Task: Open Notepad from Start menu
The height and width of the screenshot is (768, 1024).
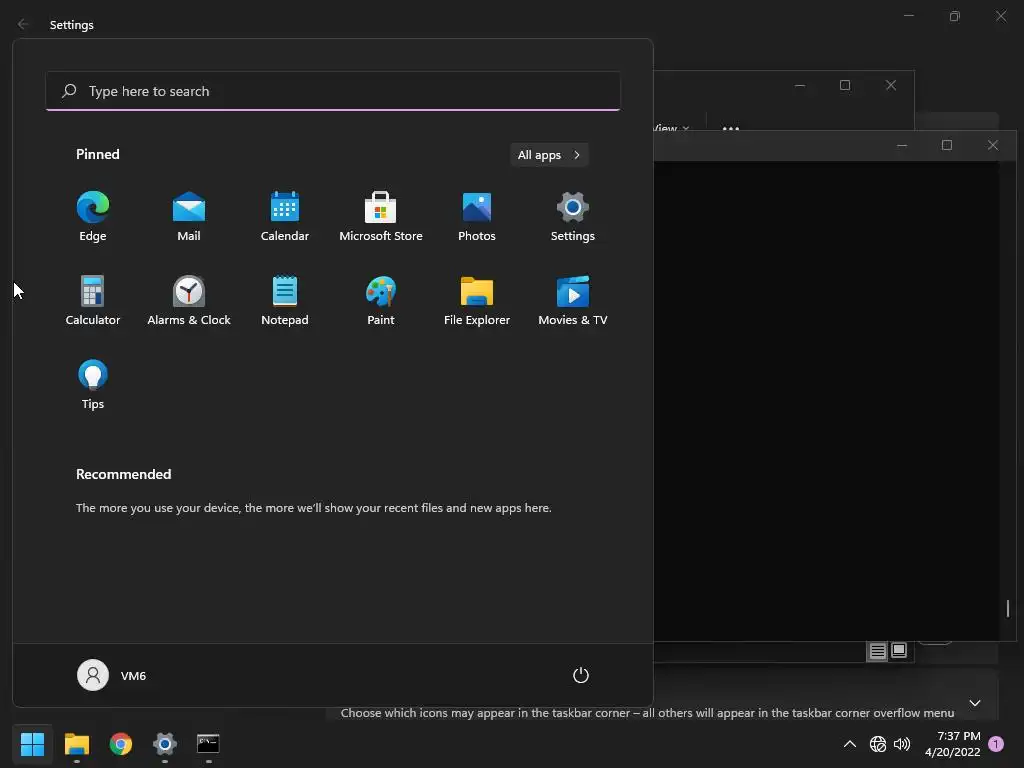Action: 285,300
